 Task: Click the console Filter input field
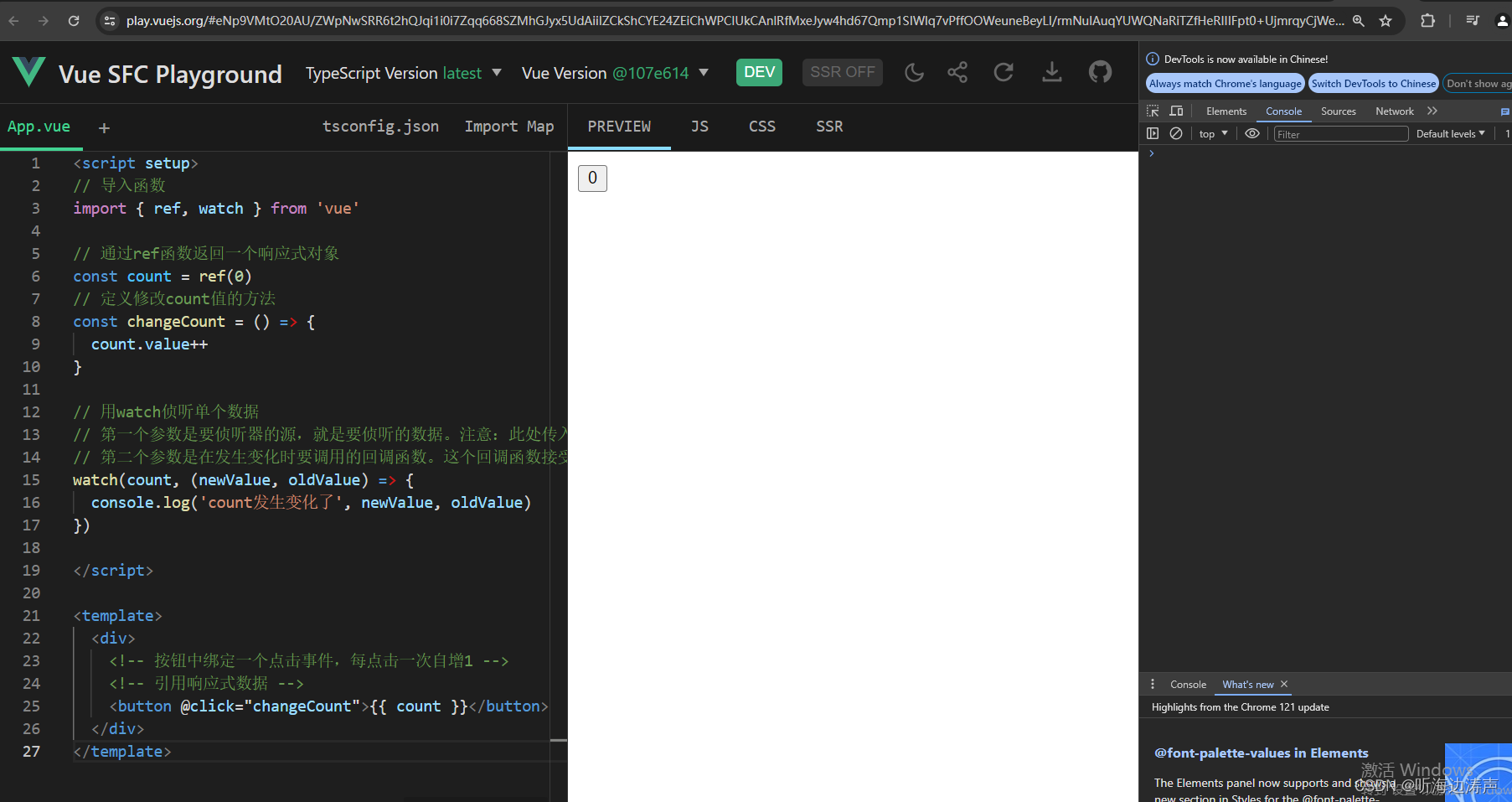[x=1340, y=134]
